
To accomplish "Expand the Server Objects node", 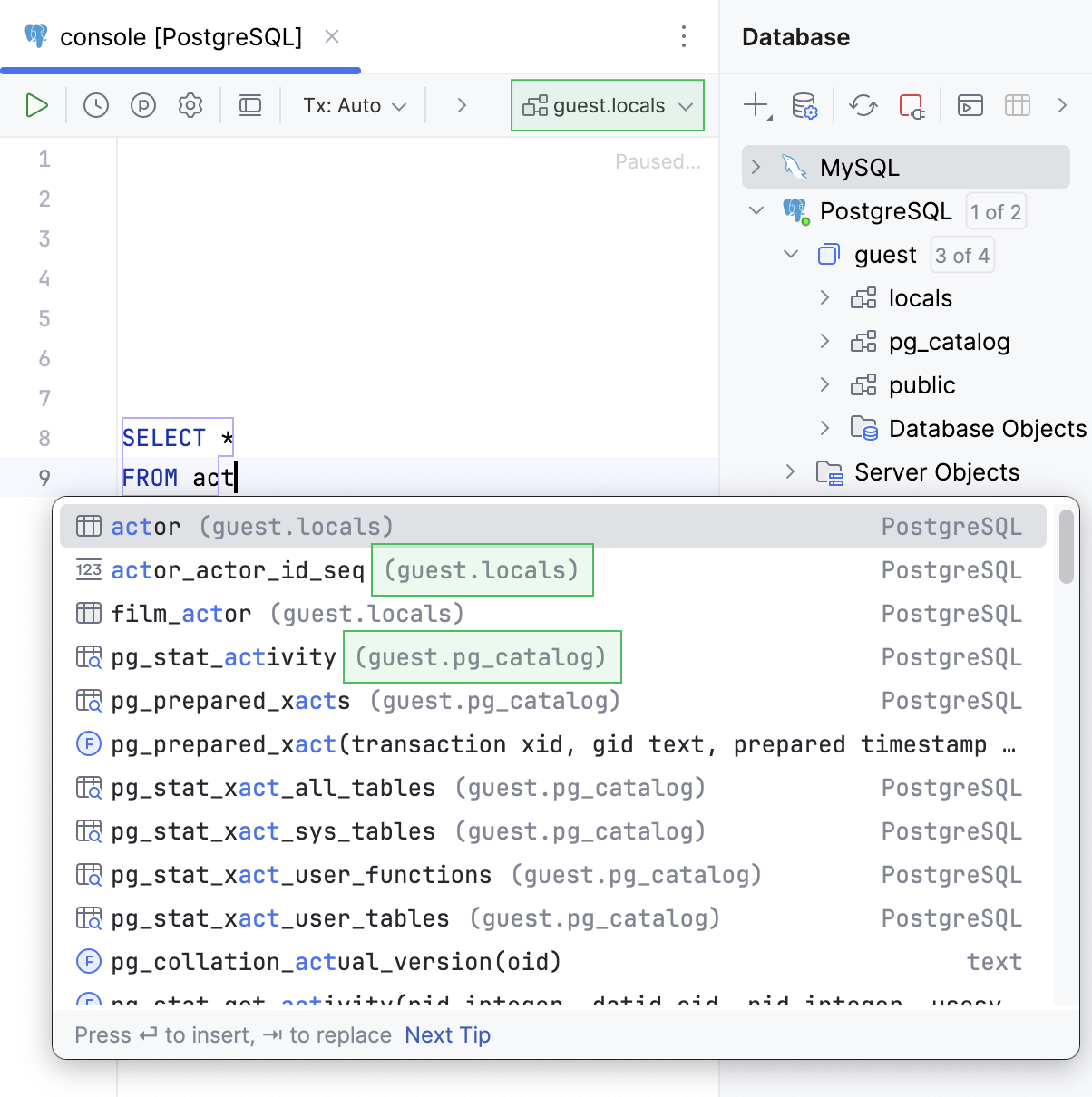I will [x=790, y=471].
